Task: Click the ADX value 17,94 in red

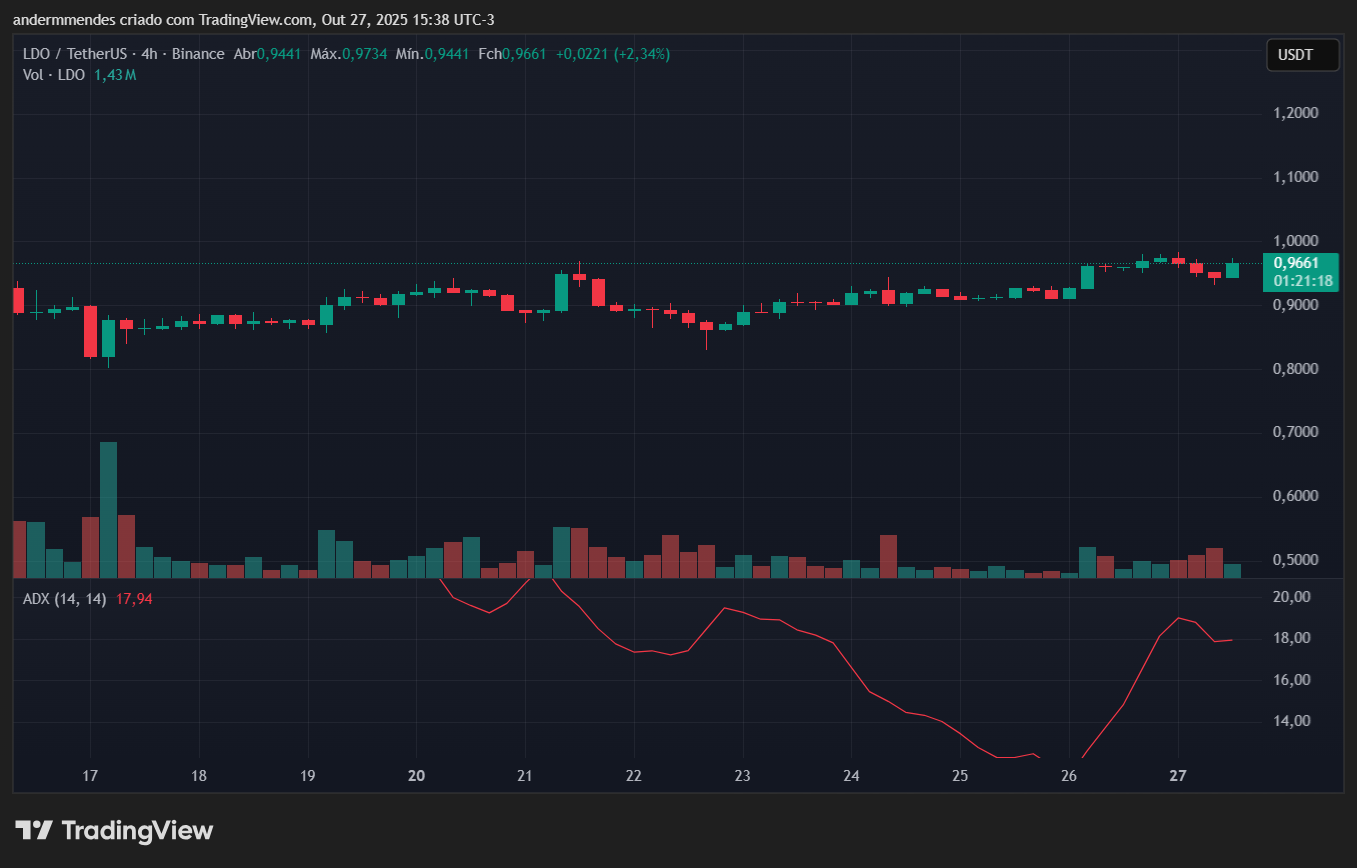Action: pyautogui.click(x=134, y=597)
